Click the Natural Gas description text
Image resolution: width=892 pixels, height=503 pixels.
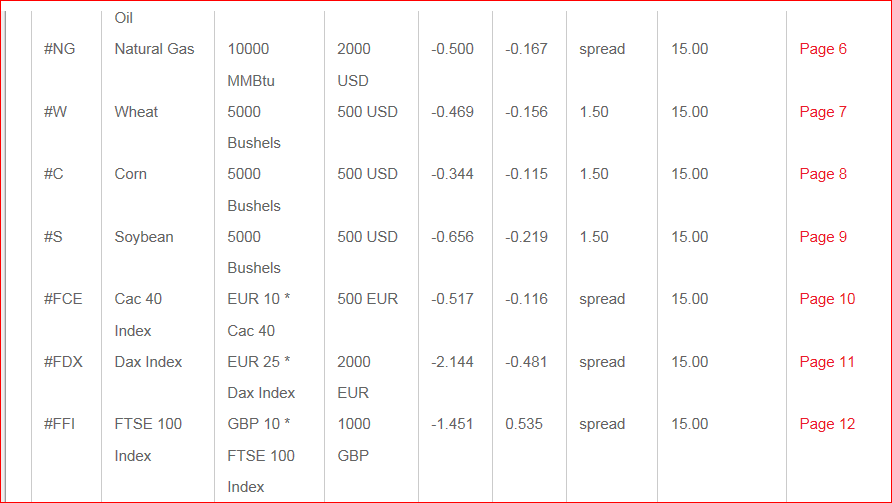[x=154, y=49]
